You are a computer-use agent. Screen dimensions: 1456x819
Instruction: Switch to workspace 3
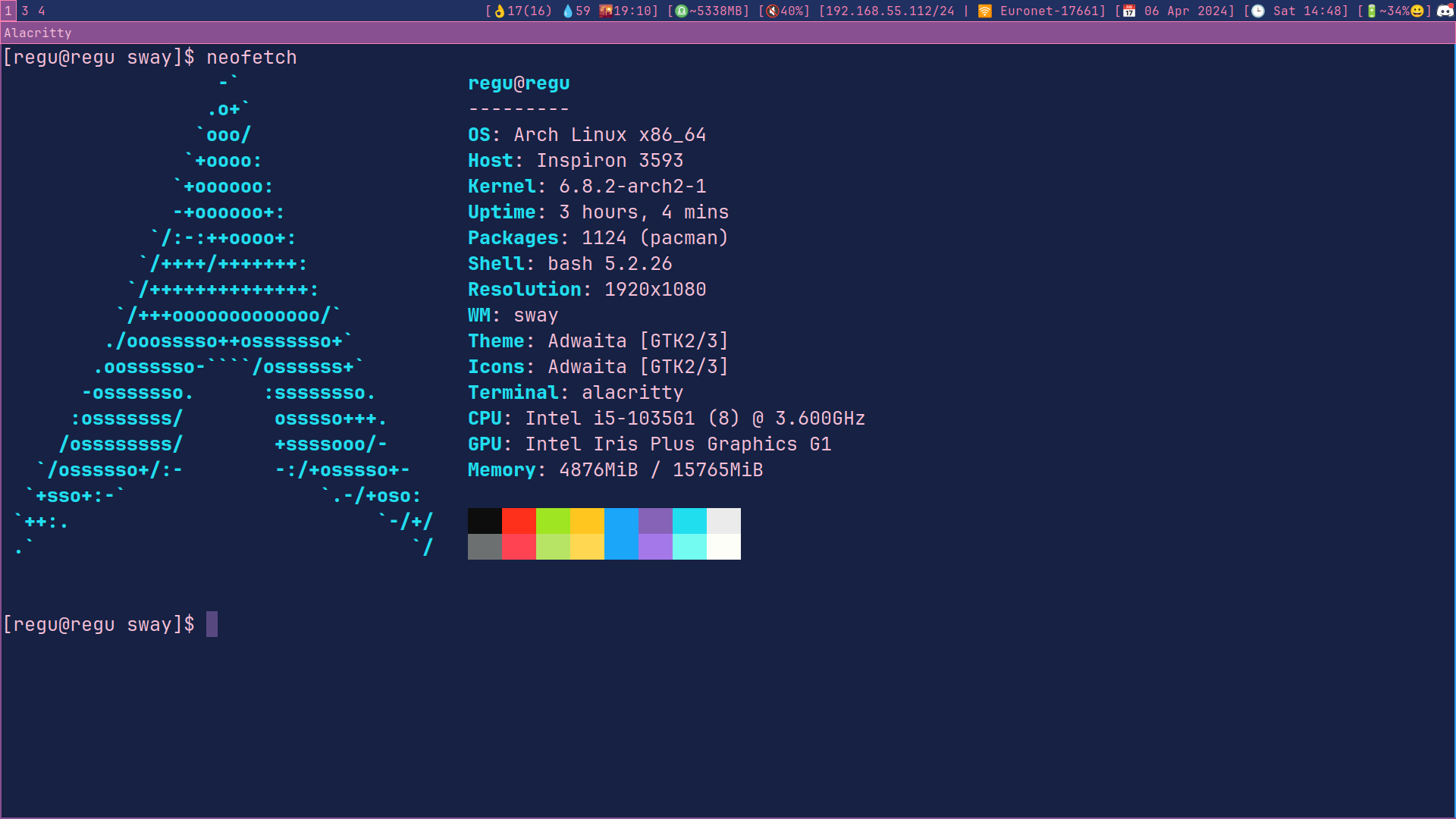25,11
